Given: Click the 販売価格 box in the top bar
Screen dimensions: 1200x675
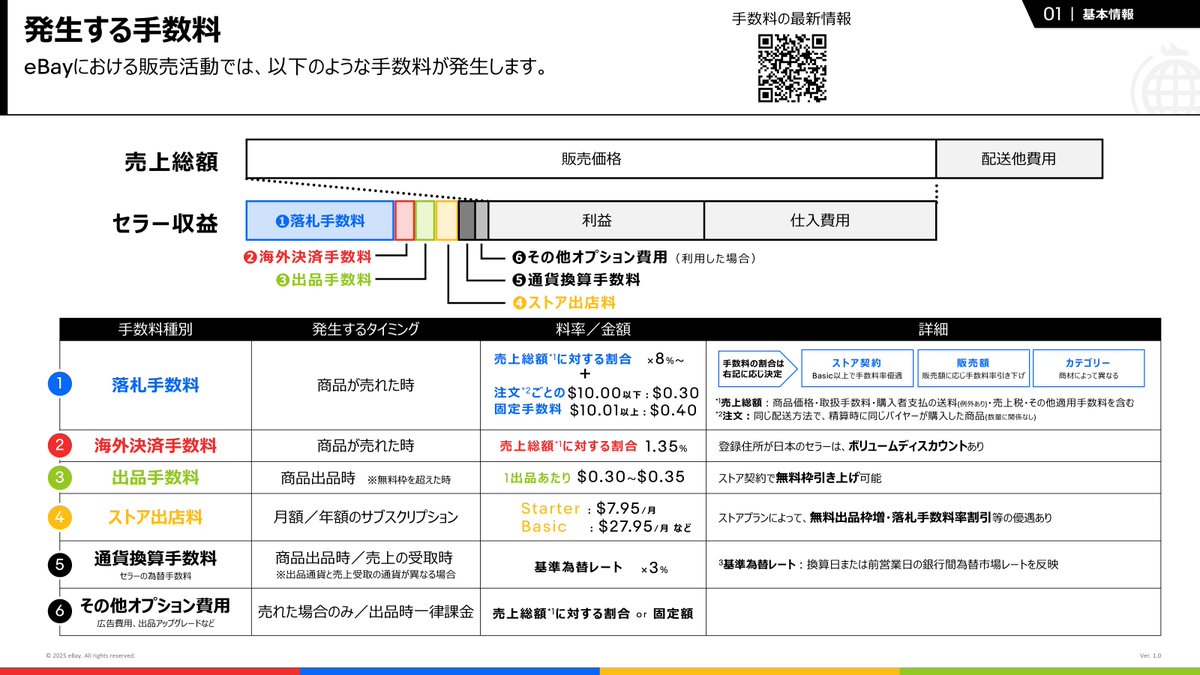Looking at the screenshot, I should click(591, 159).
